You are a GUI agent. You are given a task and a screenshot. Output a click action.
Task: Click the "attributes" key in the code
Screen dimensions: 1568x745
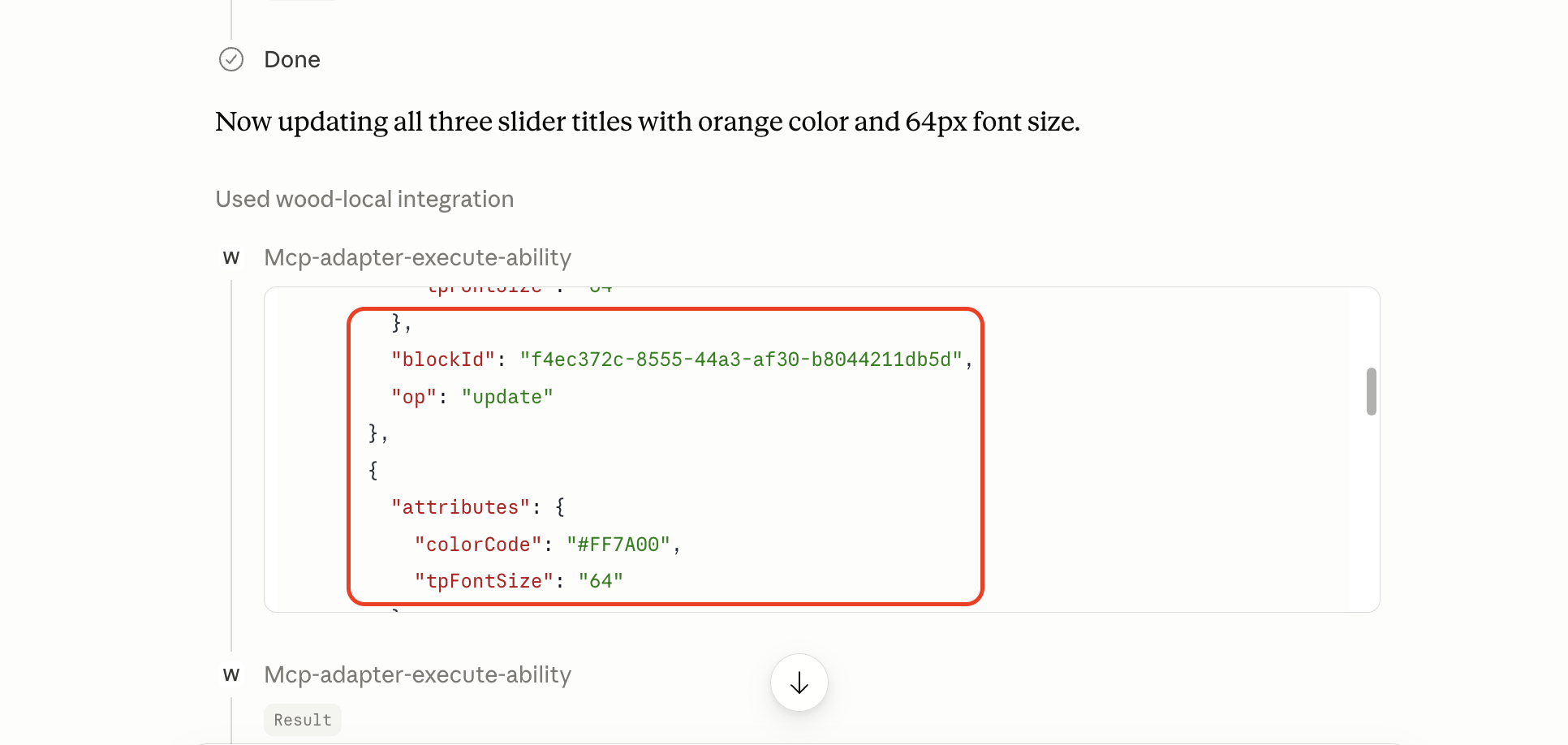click(x=461, y=507)
